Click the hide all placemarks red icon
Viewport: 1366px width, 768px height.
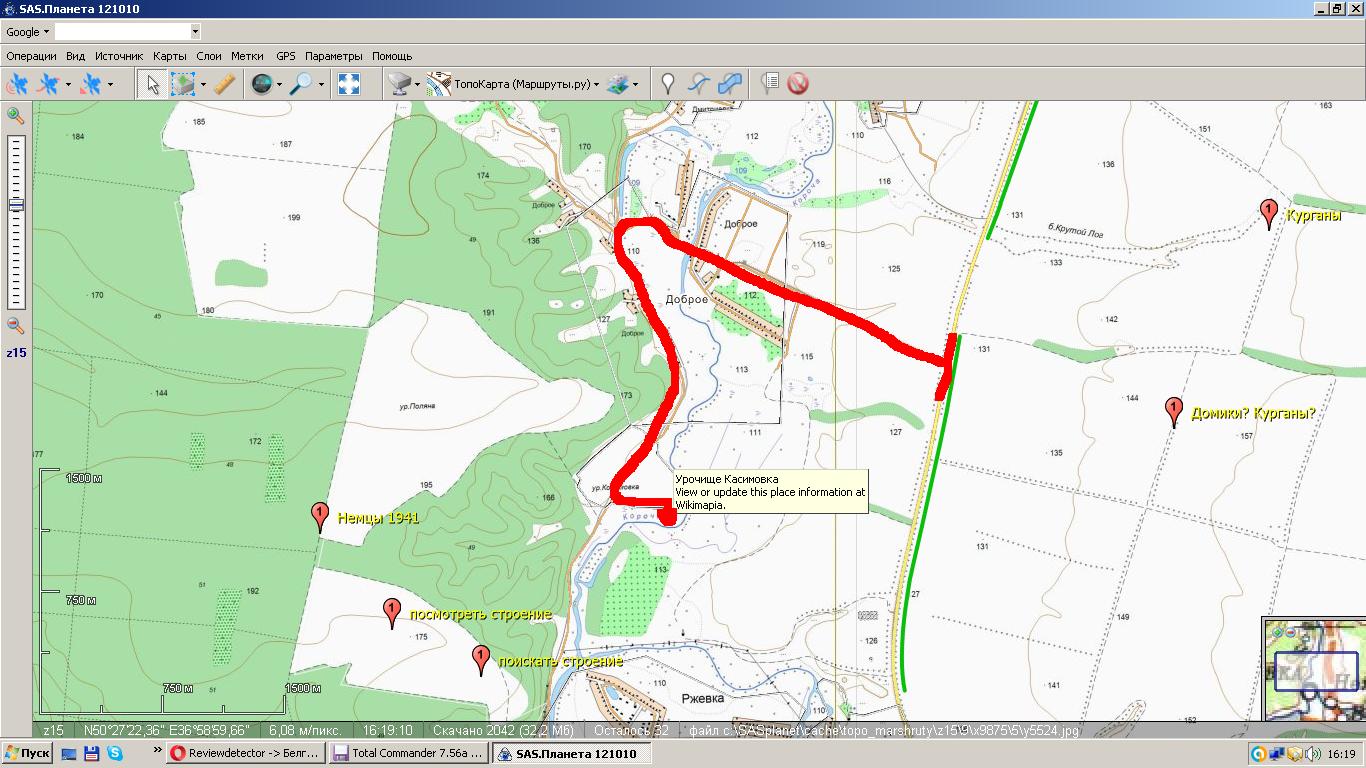(x=797, y=85)
